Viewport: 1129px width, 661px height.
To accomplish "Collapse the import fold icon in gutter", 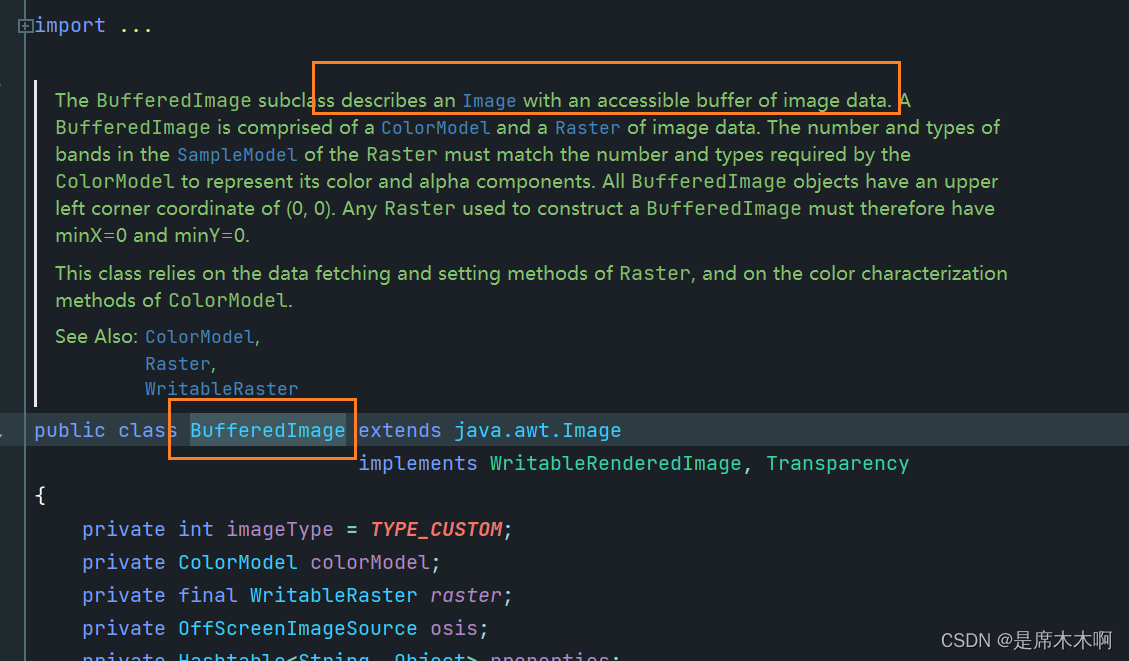I will coord(25,25).
